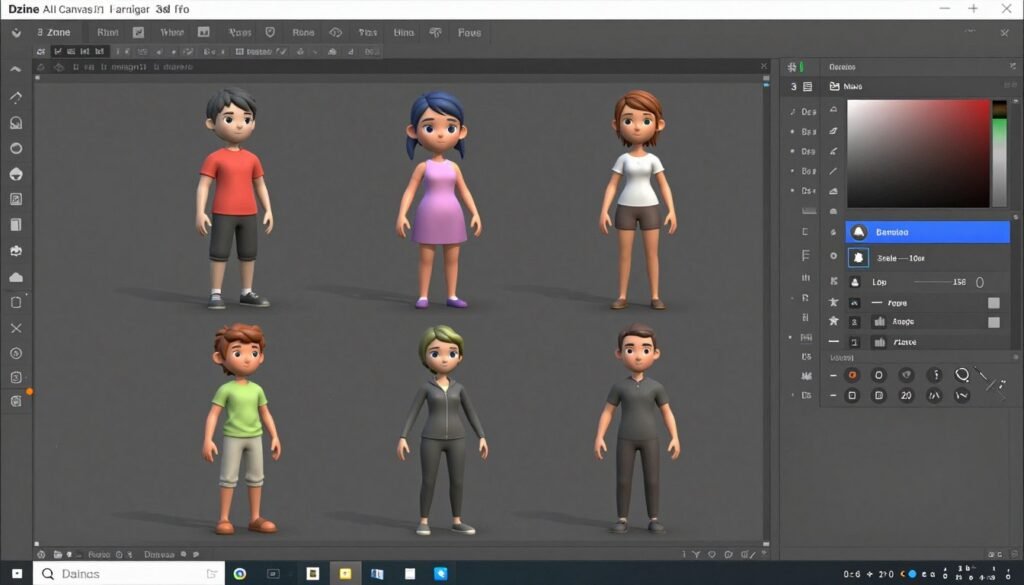
Task: Open the Chrome-like browser icon in the taskbar
Action: coord(240,574)
